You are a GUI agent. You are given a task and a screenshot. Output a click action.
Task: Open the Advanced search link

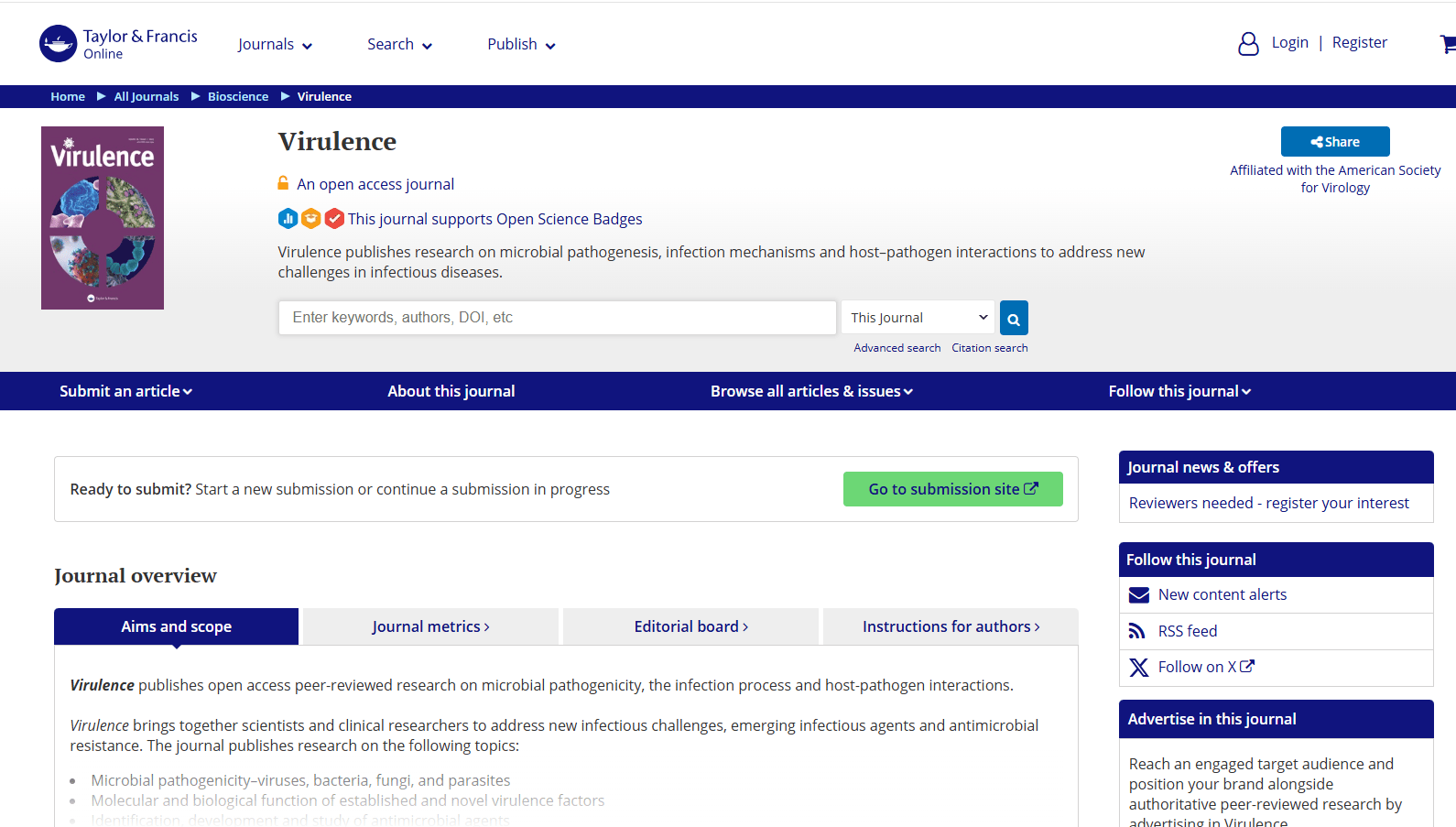click(897, 348)
